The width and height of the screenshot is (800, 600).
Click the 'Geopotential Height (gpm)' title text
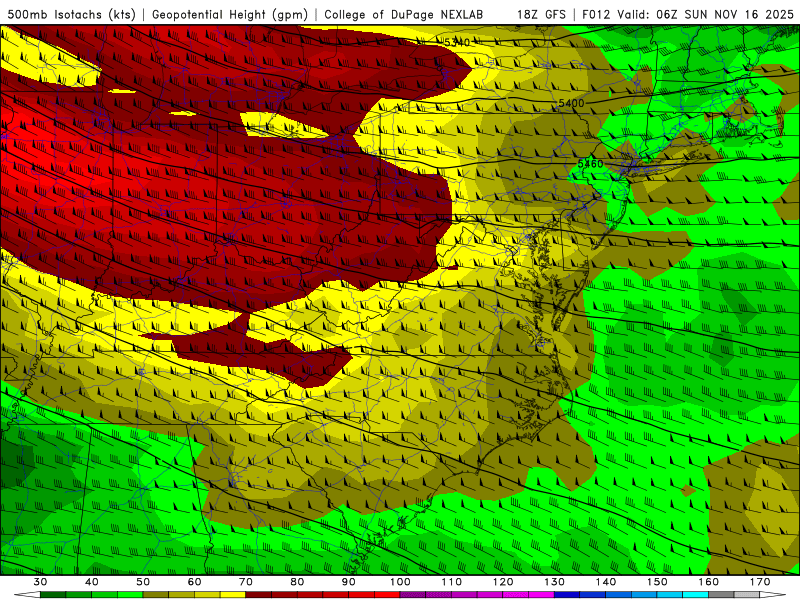[230, 14]
